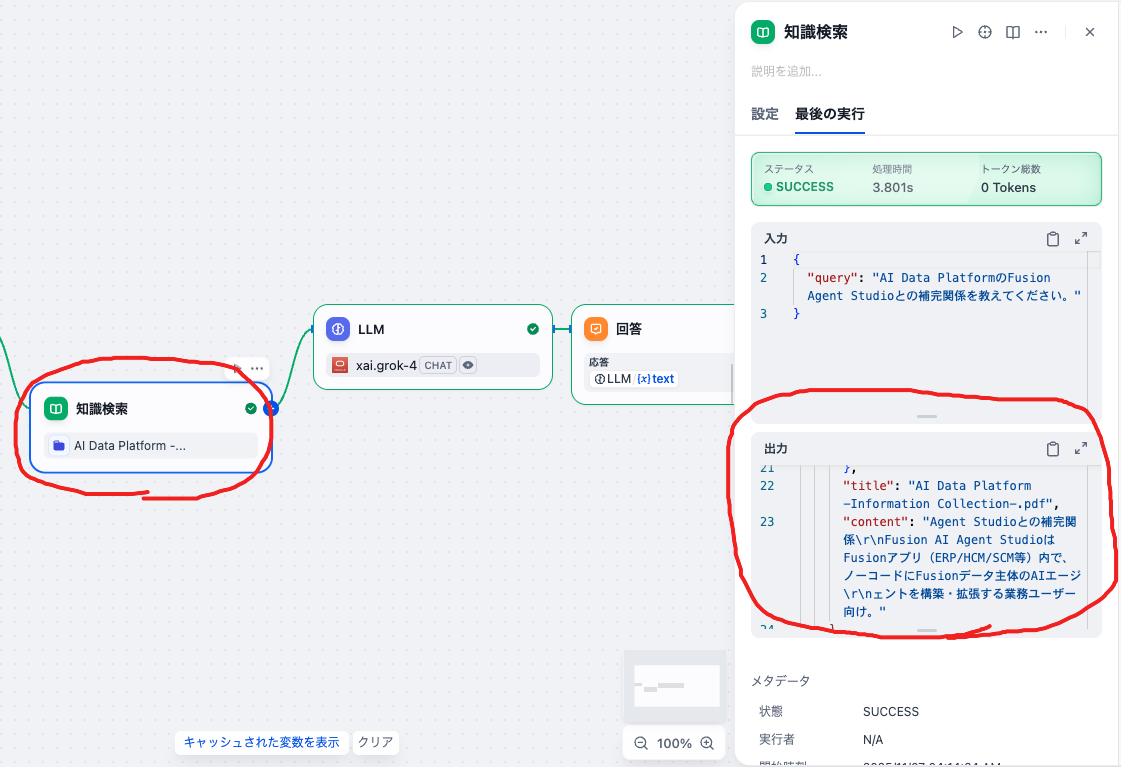Click the xai.grok-4 model name
Viewport: 1121px width, 767px height.
click(386, 365)
